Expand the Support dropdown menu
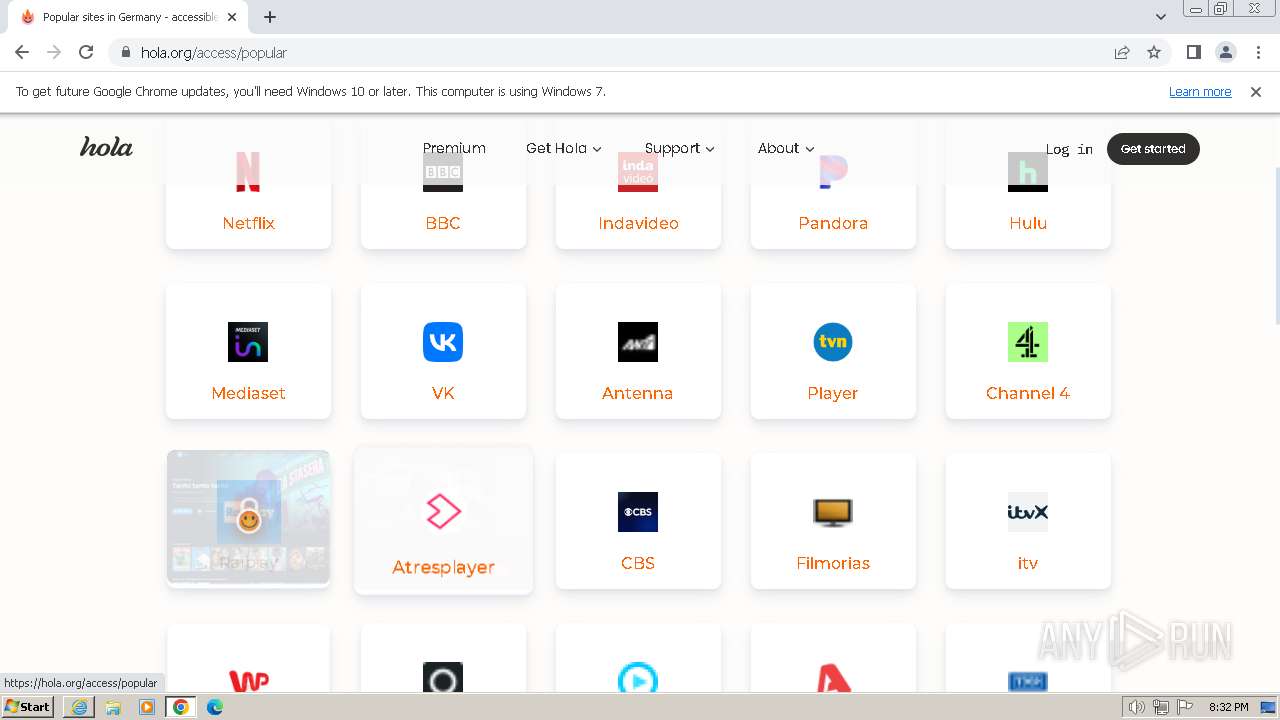The width and height of the screenshot is (1280, 720). click(680, 148)
